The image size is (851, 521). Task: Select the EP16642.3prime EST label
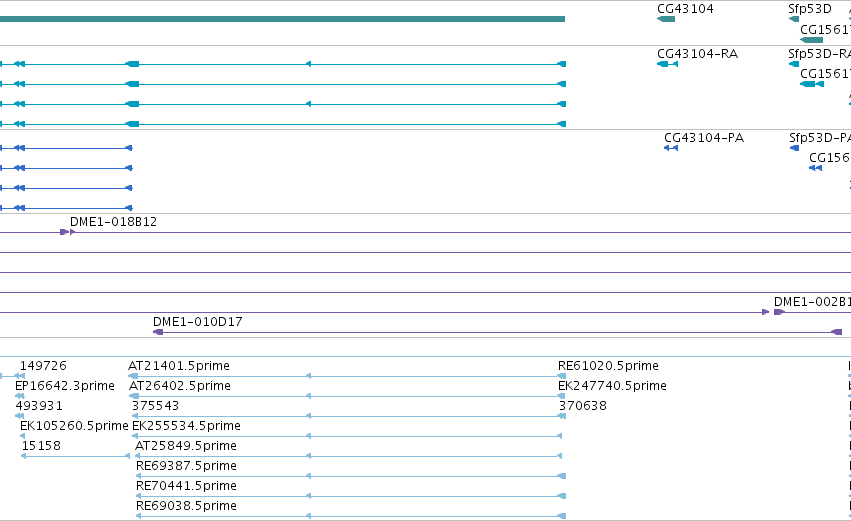65,386
